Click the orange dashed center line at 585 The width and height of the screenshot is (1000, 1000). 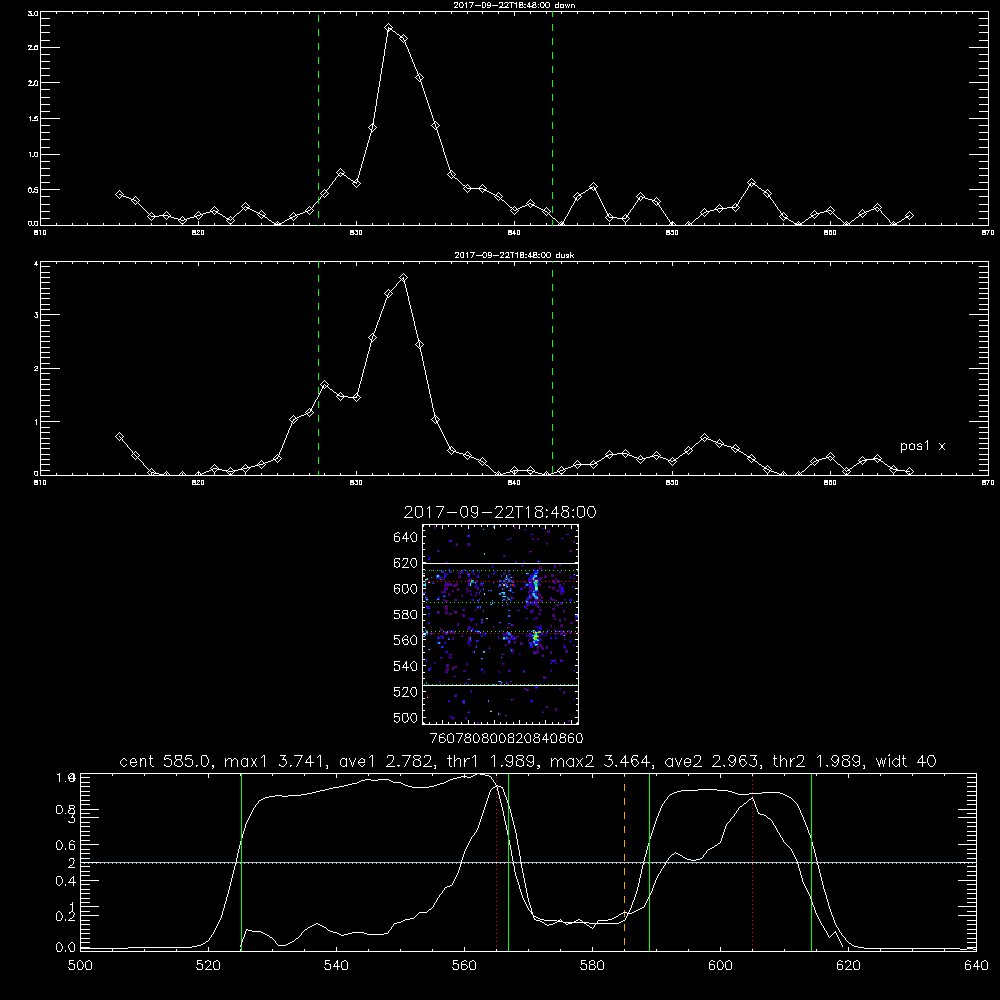coord(624,862)
